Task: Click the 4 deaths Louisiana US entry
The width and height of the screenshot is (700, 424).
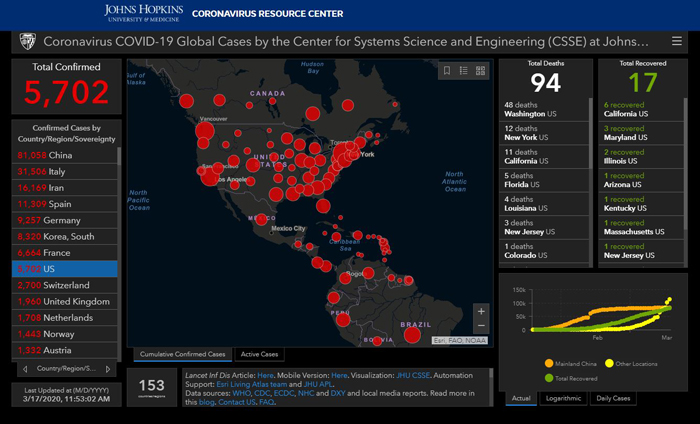Action: (544, 204)
